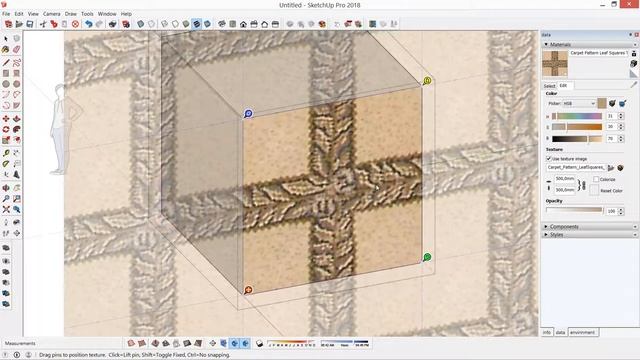Select the Push/Pull tool
This screenshot has width=640, height=360.
tap(16, 118)
